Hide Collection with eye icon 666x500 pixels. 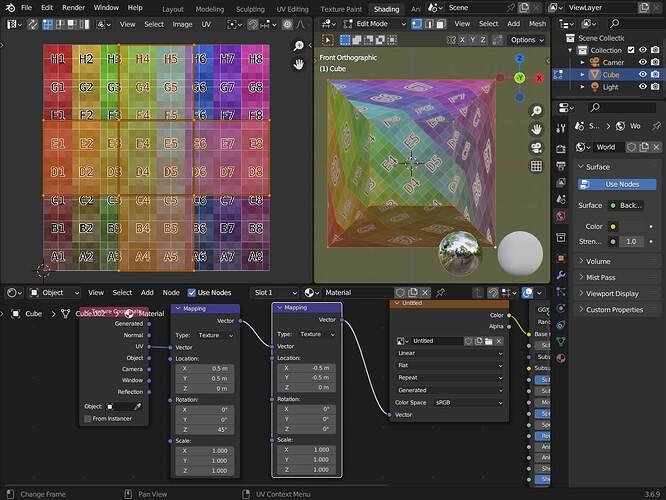643,50
